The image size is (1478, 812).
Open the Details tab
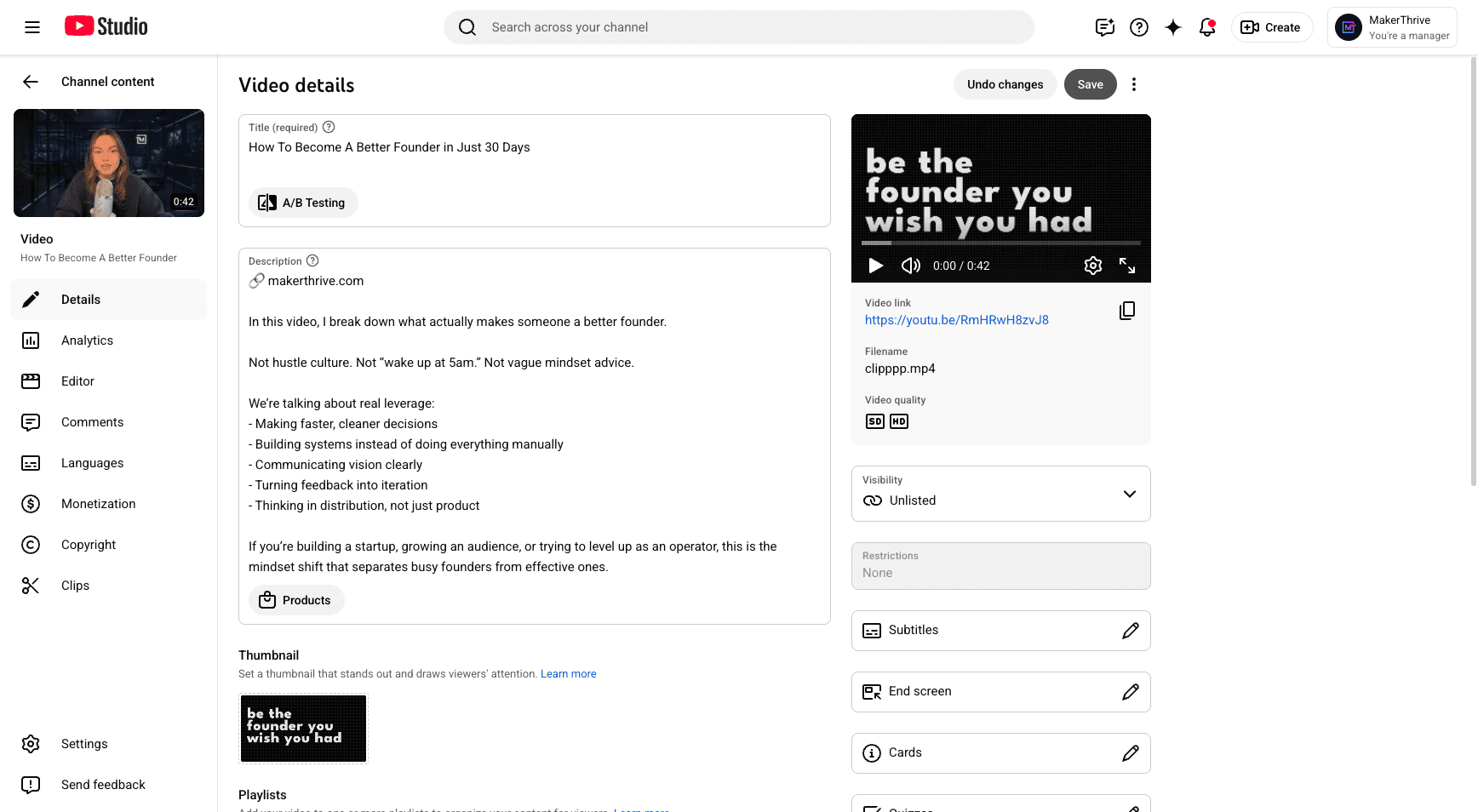109,300
